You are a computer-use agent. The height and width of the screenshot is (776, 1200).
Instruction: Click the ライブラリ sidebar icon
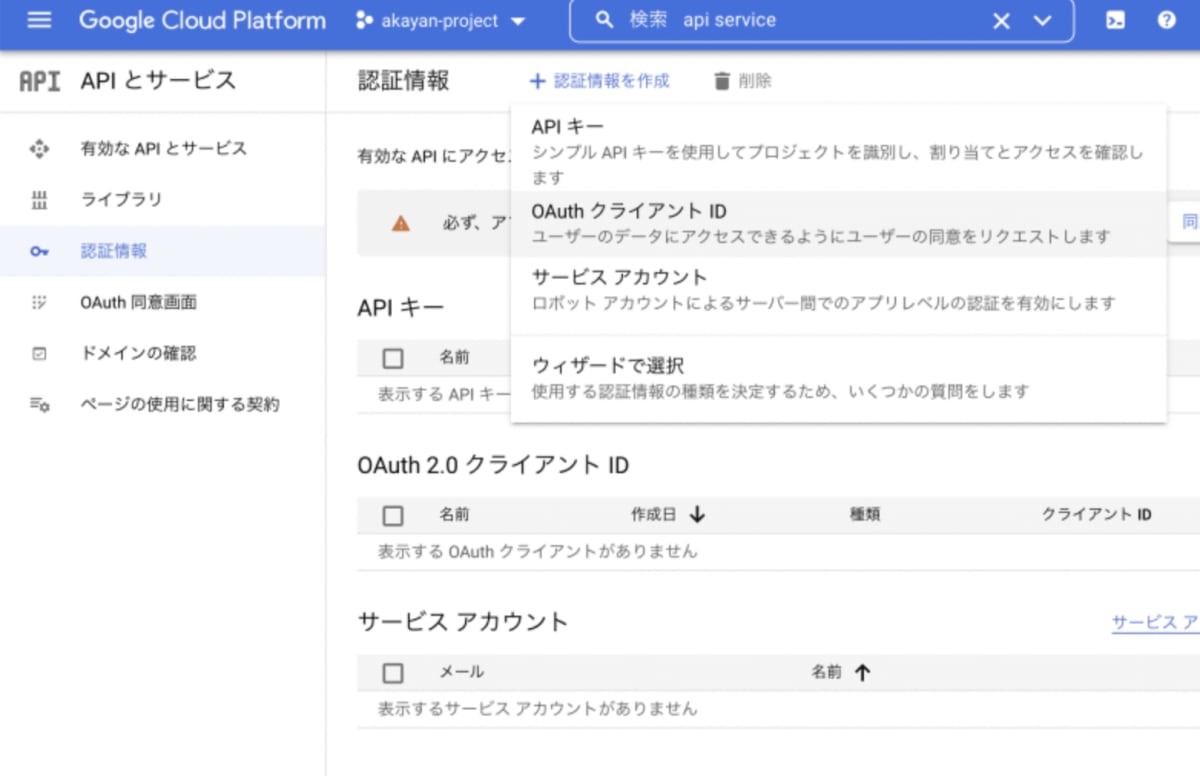pyautogui.click(x=39, y=200)
